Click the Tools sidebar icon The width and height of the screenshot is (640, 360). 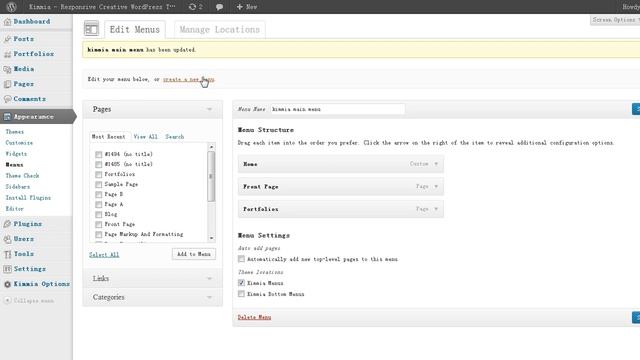[x=7, y=254]
